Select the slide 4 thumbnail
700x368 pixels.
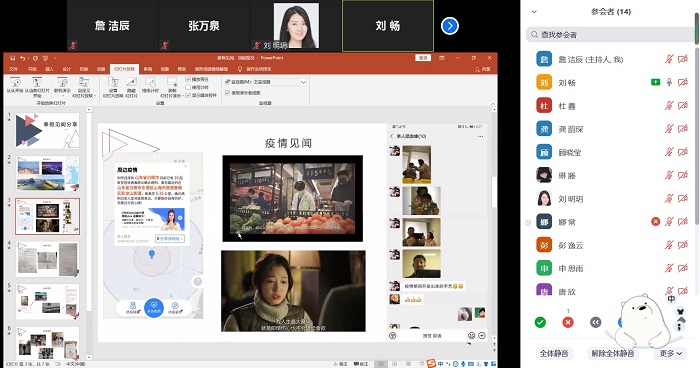(47, 259)
